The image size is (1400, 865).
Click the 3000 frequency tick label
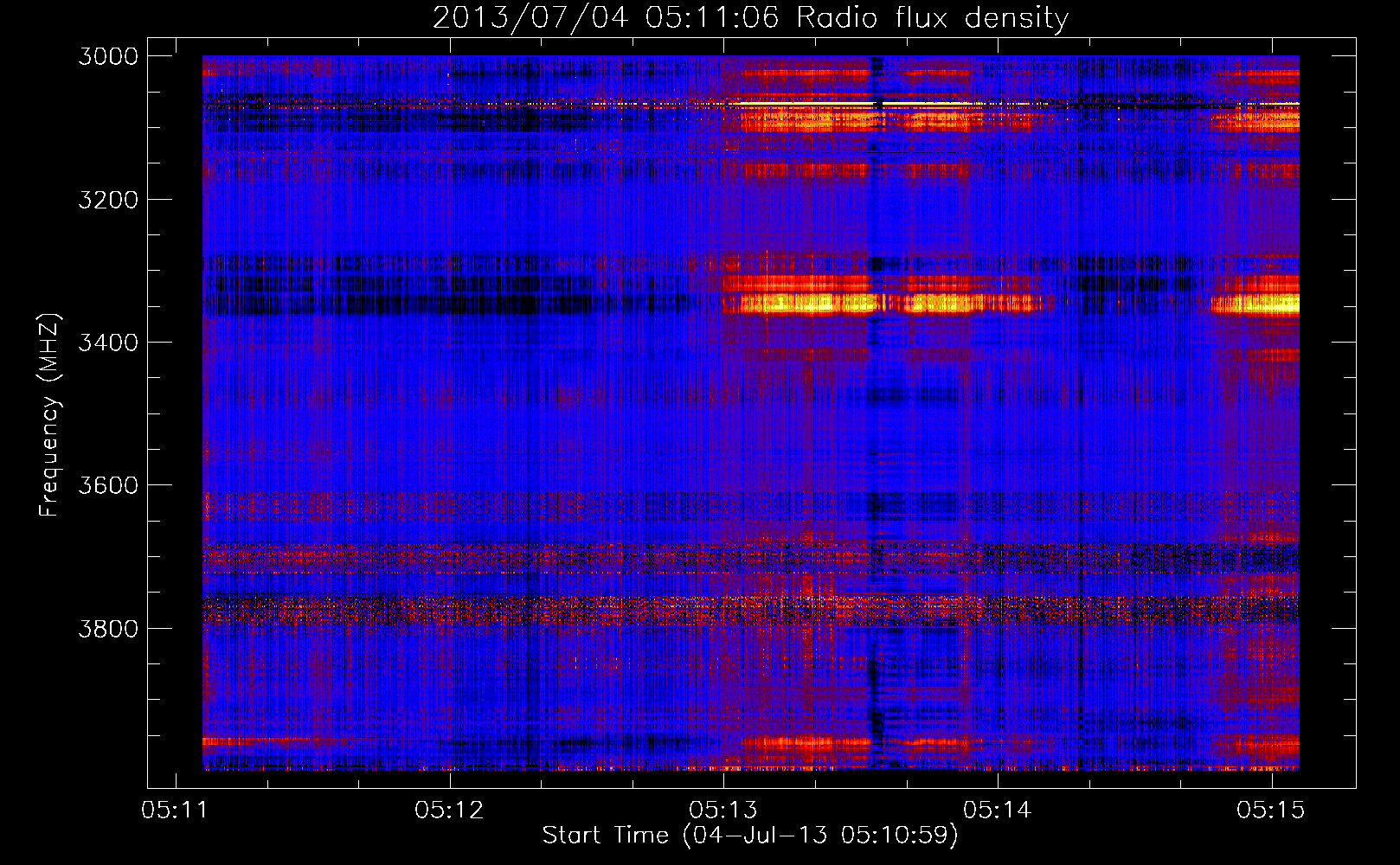(x=108, y=56)
